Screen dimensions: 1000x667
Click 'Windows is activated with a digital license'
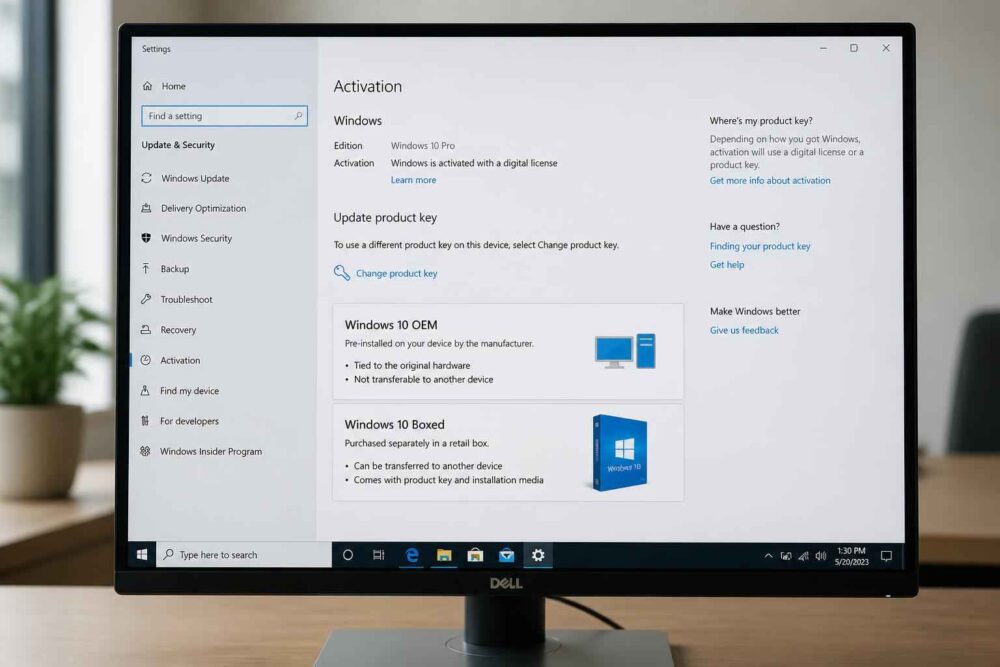click(474, 163)
